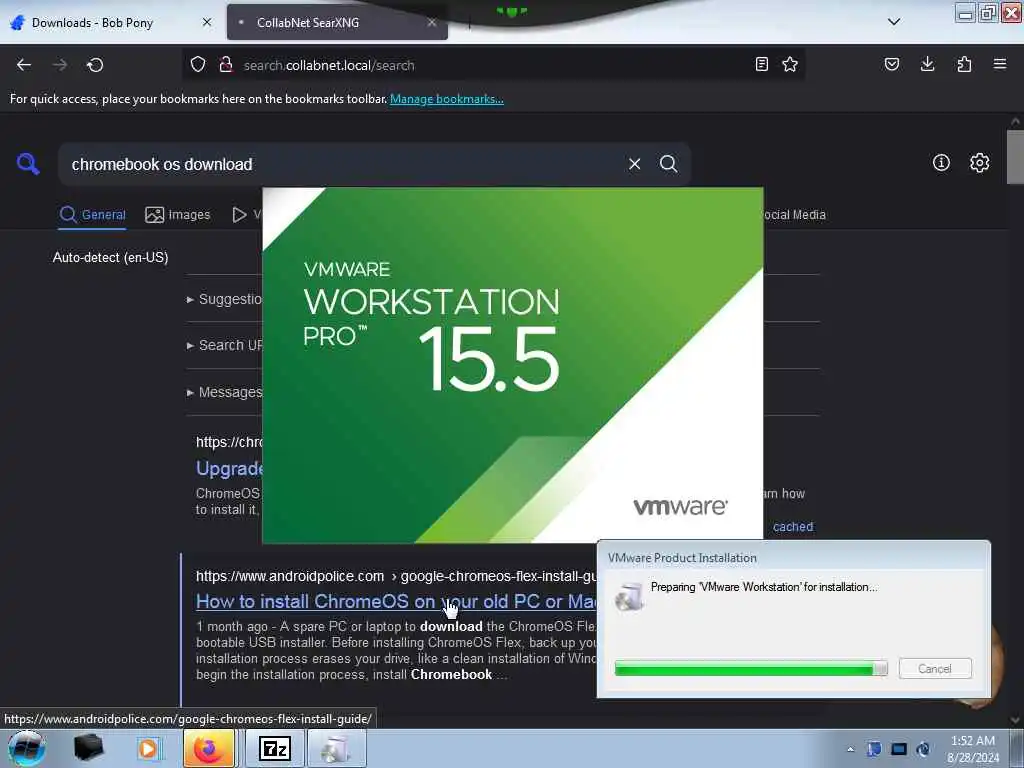
Task: Select the Images search category
Action: [178, 214]
